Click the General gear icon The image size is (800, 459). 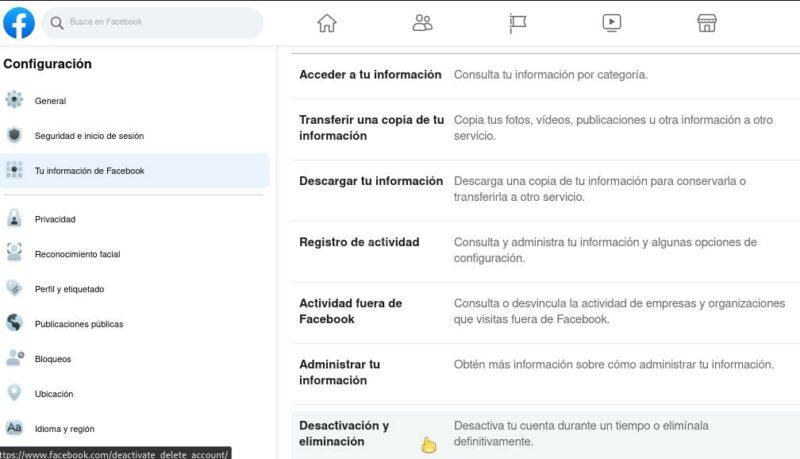click(x=14, y=100)
